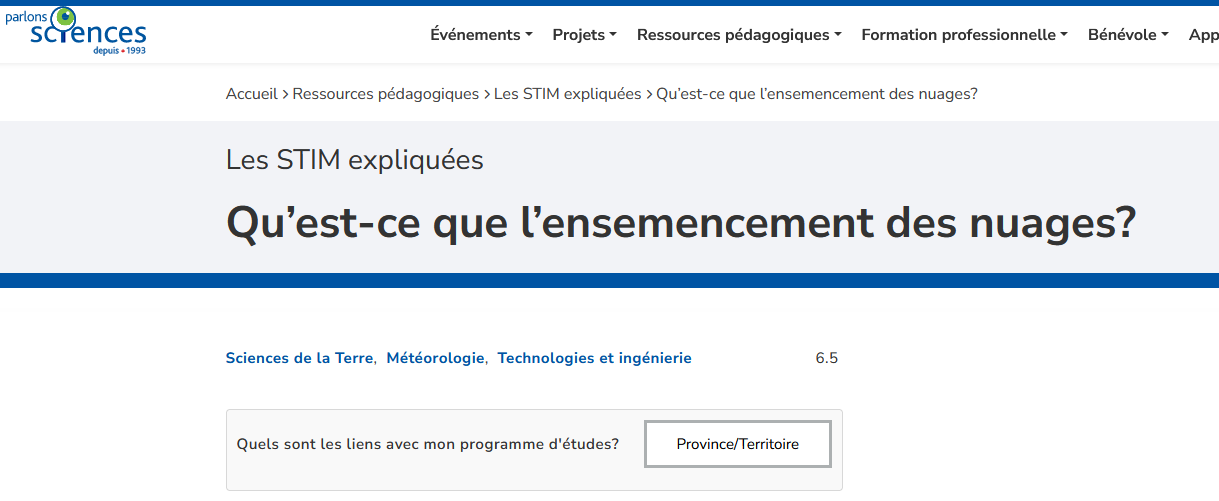Go to Accueil in the breadcrumb
Image resolution: width=1219 pixels, height=501 pixels.
pos(252,94)
